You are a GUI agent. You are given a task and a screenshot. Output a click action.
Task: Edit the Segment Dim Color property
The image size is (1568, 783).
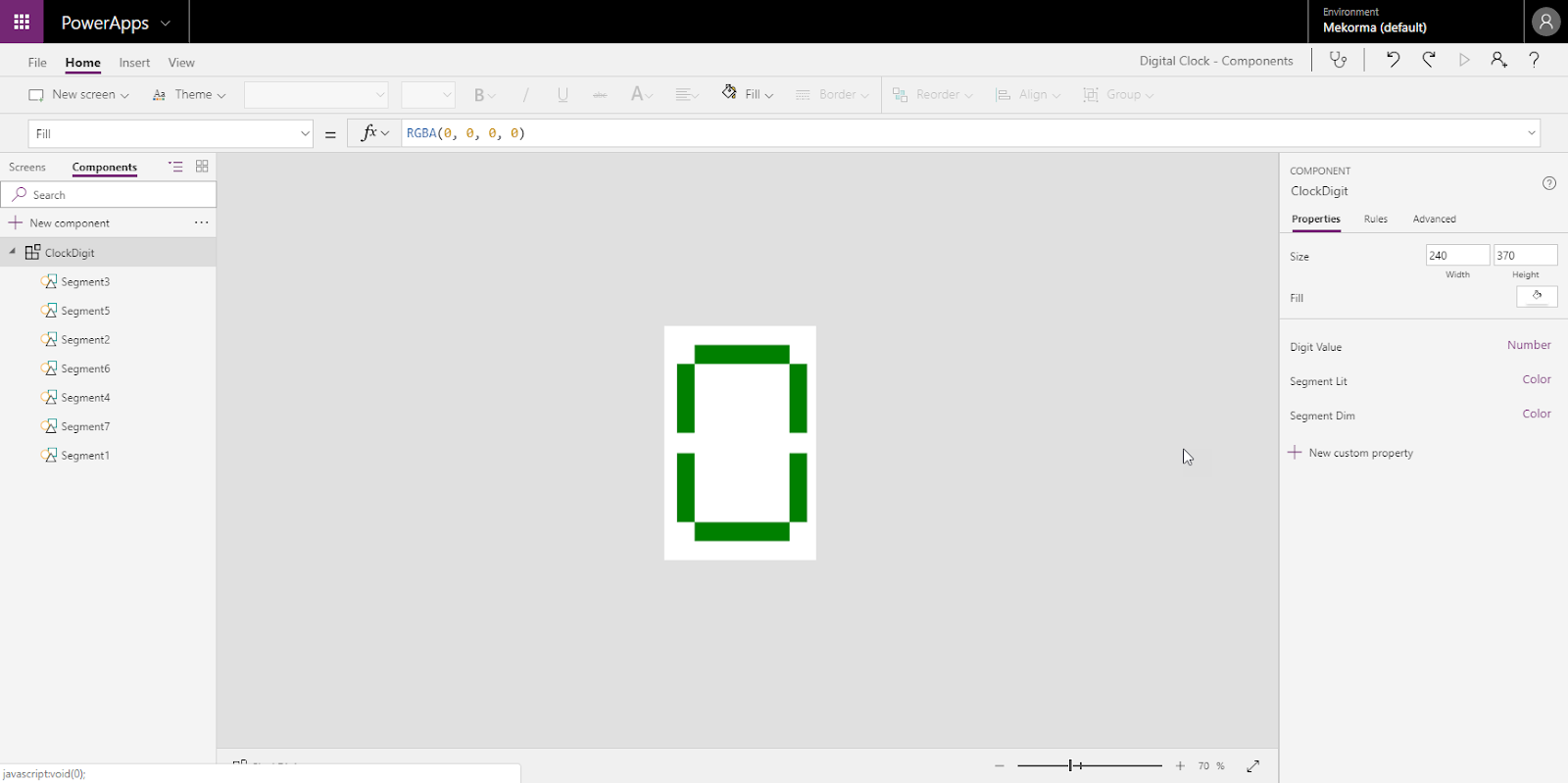[1537, 415]
